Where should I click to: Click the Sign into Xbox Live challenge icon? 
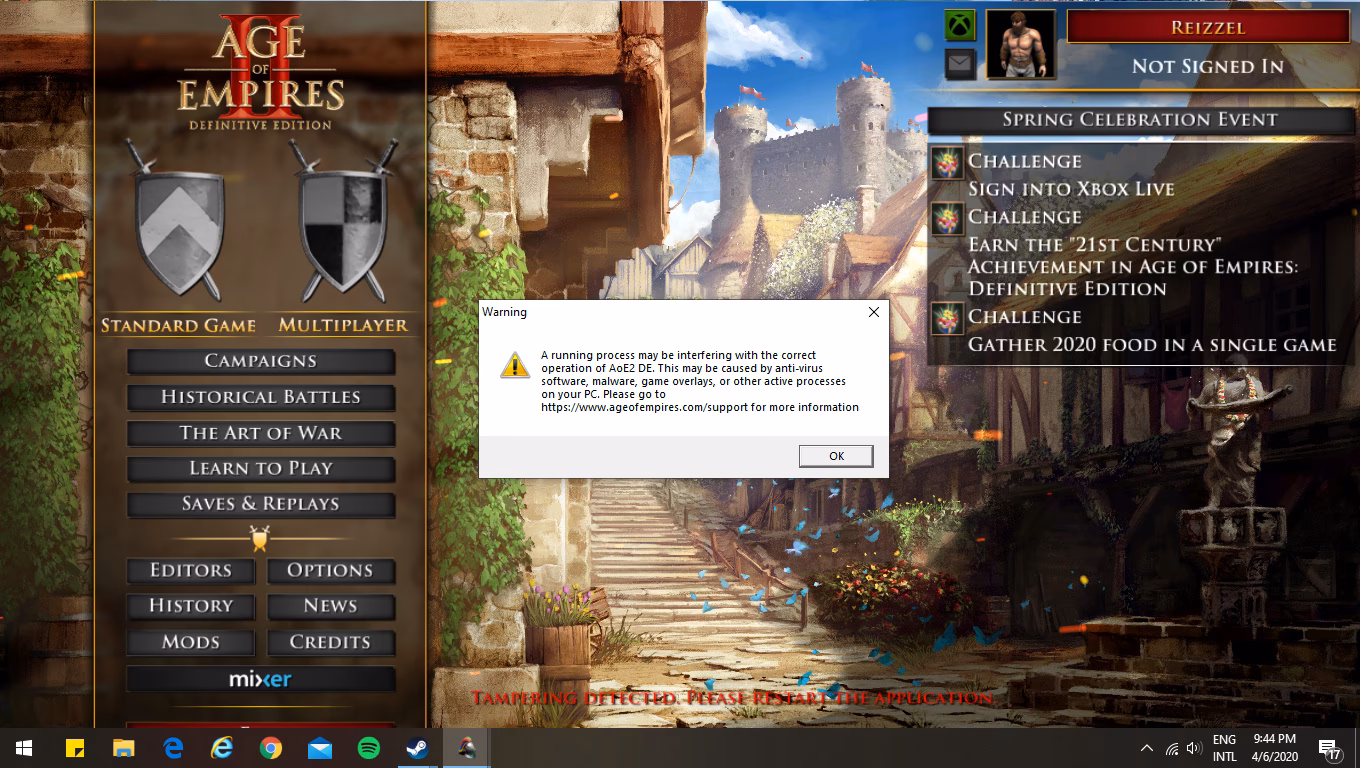click(x=947, y=163)
